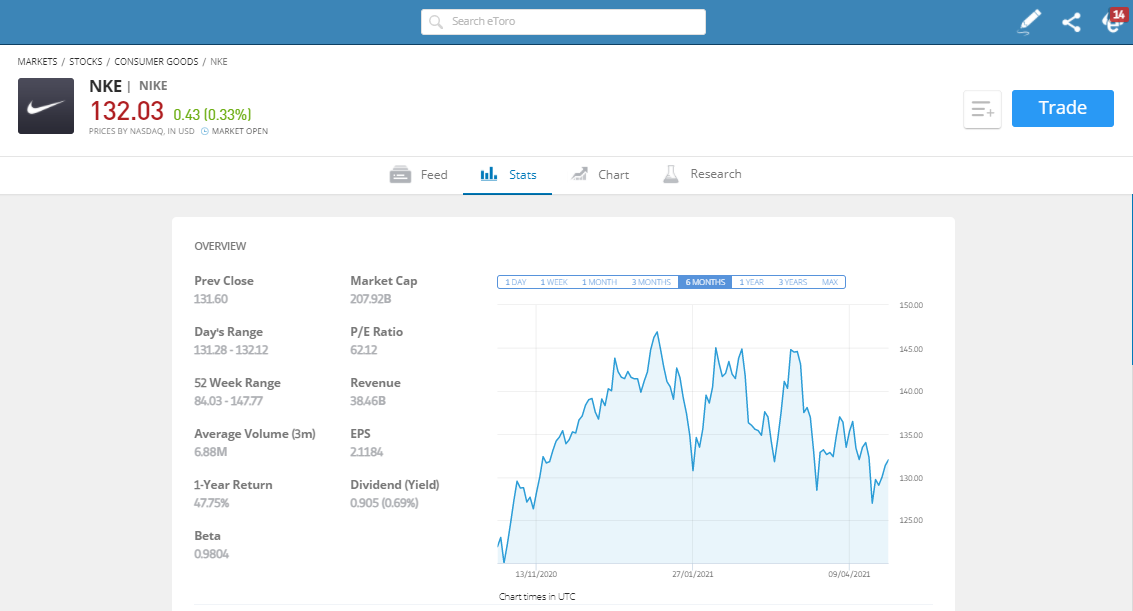The width and height of the screenshot is (1133, 611).
Task: Open the MARKETS breadcrumb link
Action: pyautogui.click(x=37, y=61)
